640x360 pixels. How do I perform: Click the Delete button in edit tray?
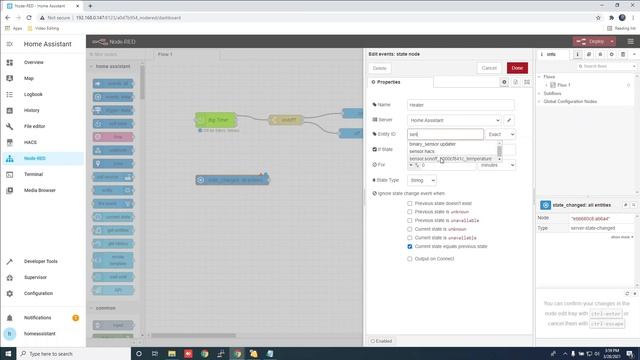pyautogui.click(x=379, y=68)
